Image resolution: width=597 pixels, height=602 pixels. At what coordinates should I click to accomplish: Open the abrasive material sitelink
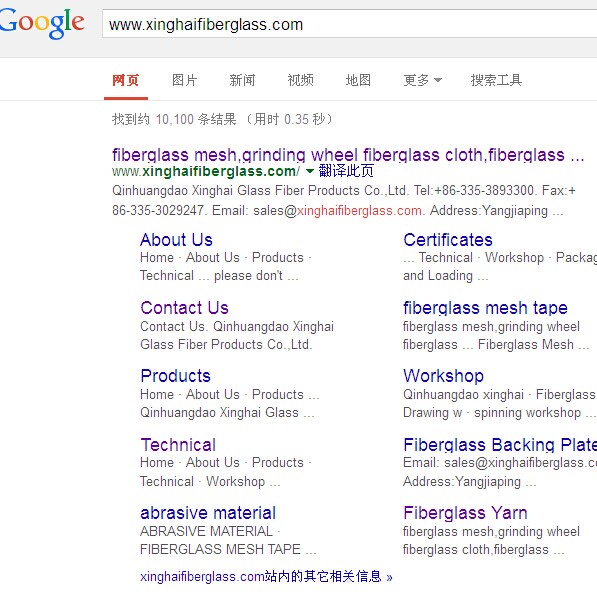click(x=208, y=513)
